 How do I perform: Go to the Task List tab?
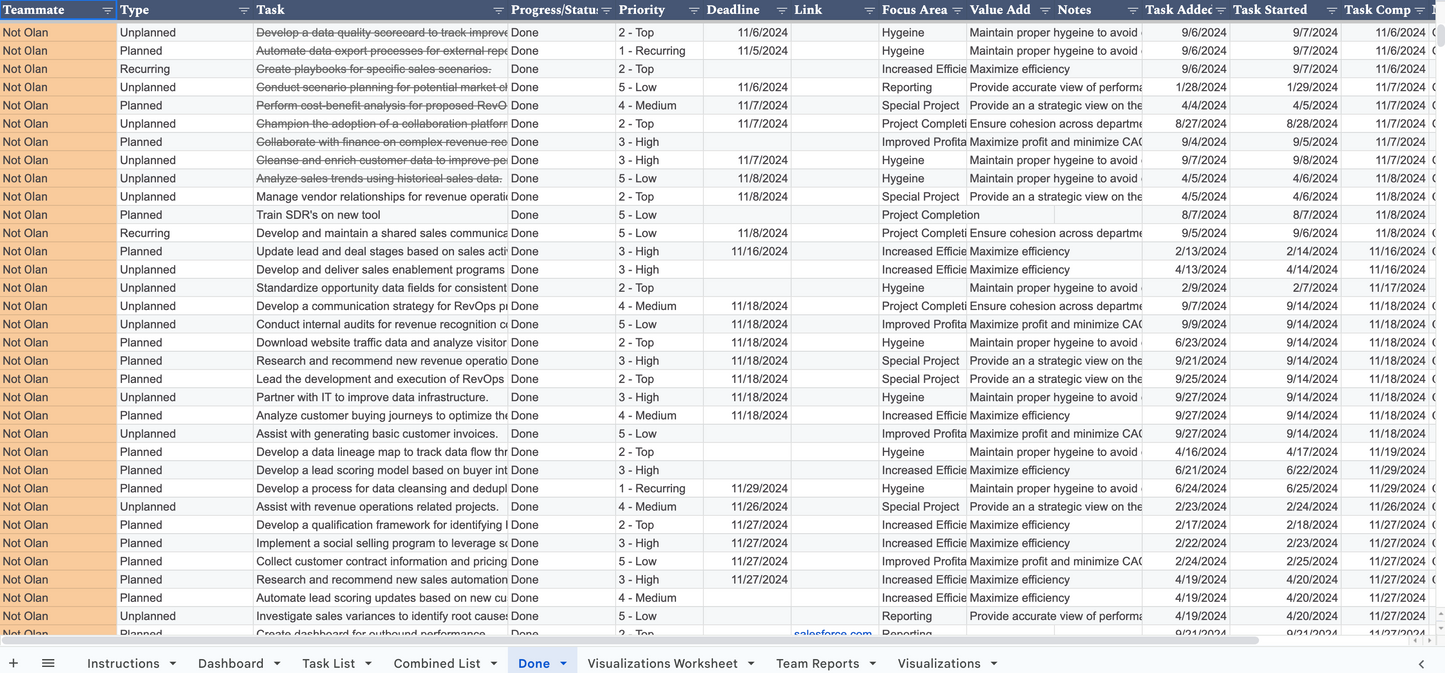point(328,664)
